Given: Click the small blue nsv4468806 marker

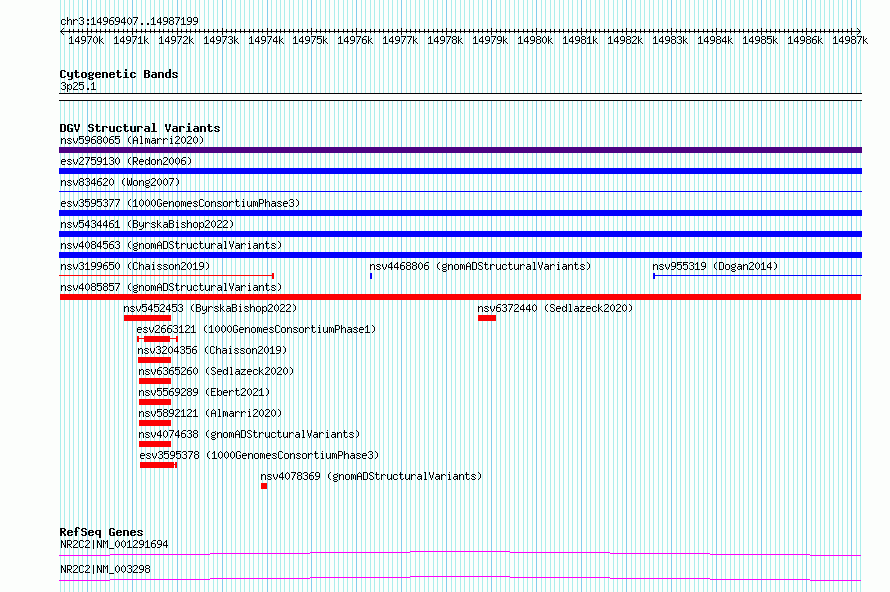Looking at the screenshot, I should (371, 276).
